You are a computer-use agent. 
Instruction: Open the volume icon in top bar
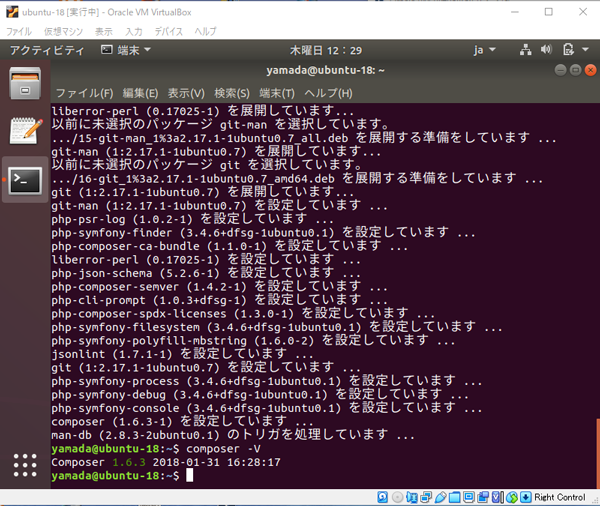click(546, 49)
